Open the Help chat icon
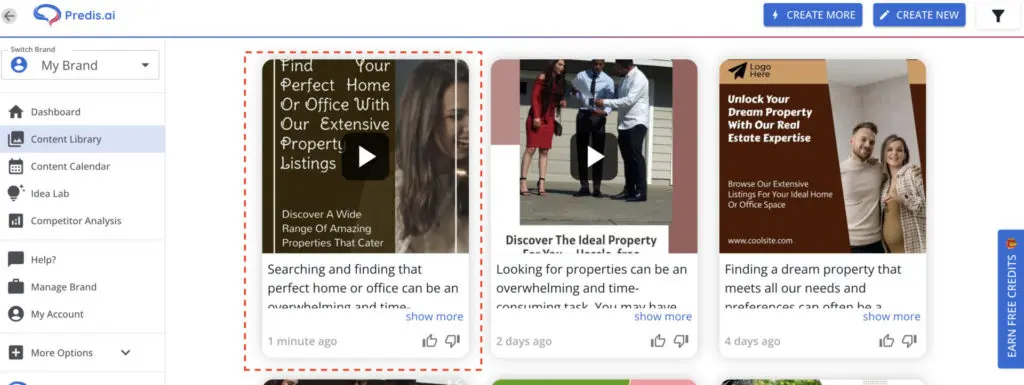The width and height of the screenshot is (1024, 385). [x=16, y=259]
